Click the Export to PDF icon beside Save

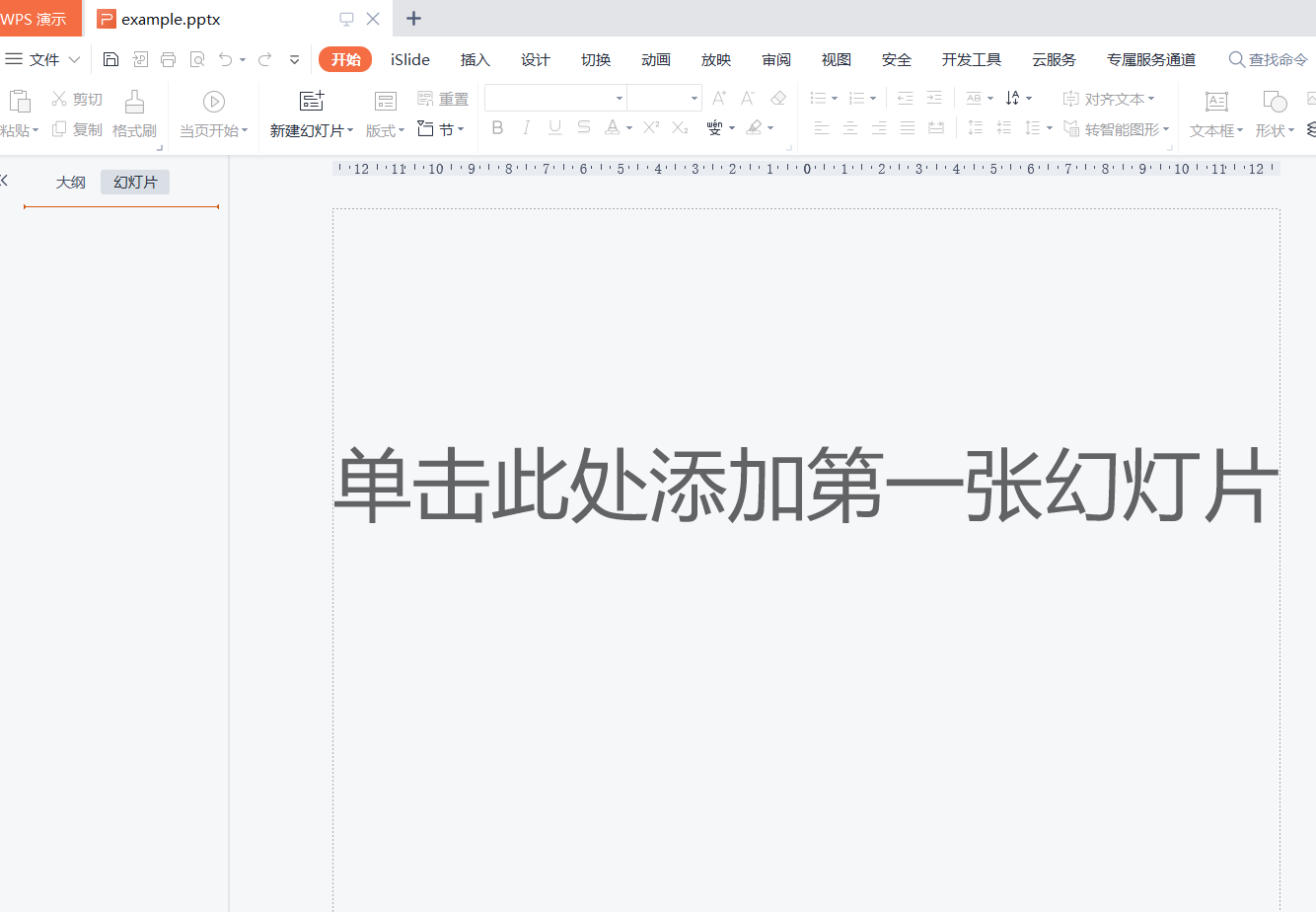pyautogui.click(x=140, y=59)
